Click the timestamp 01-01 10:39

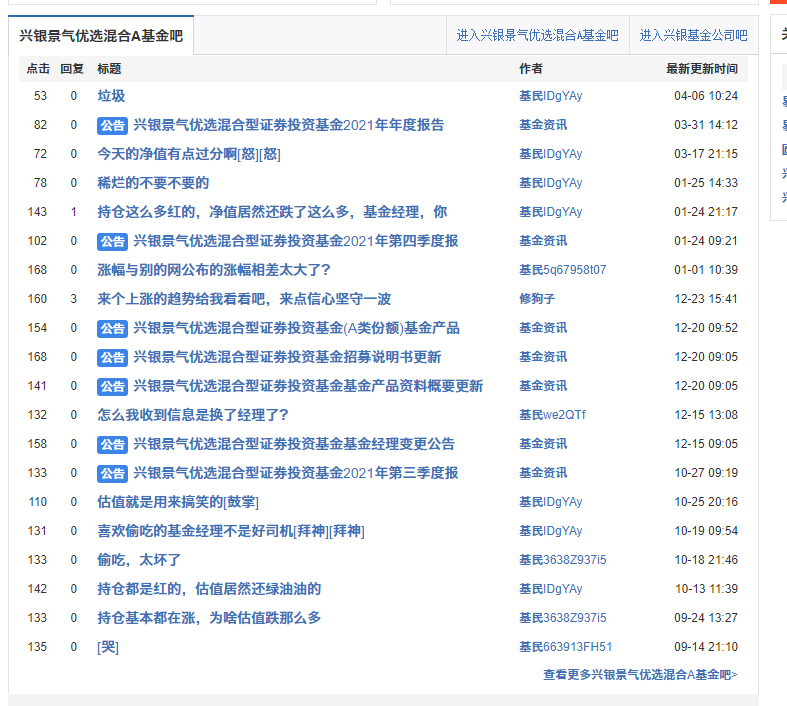coord(706,270)
